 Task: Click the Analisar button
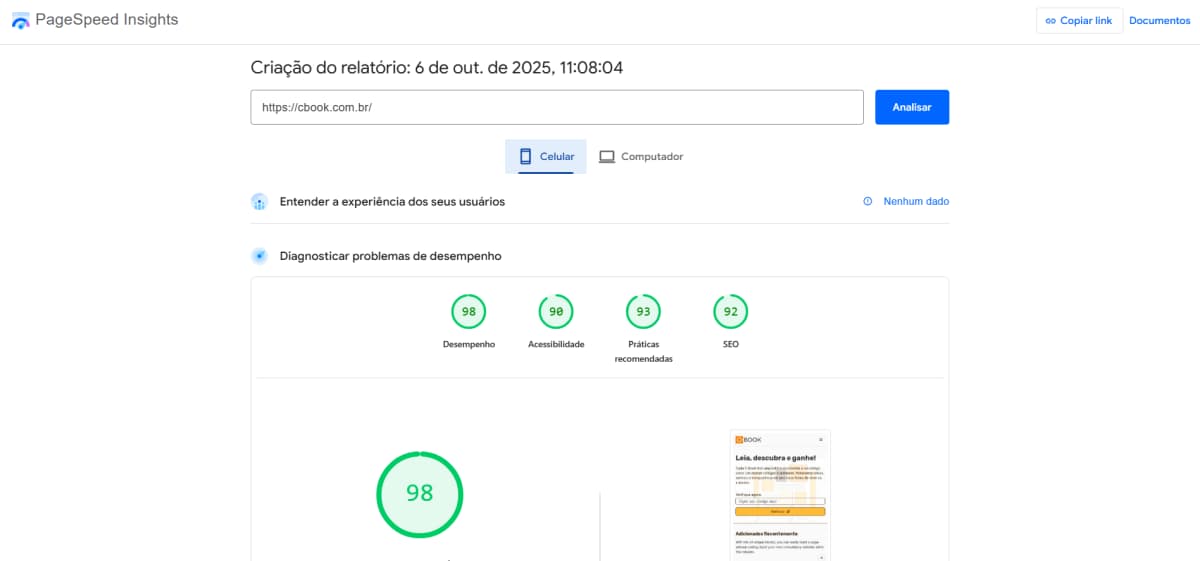[x=912, y=107]
